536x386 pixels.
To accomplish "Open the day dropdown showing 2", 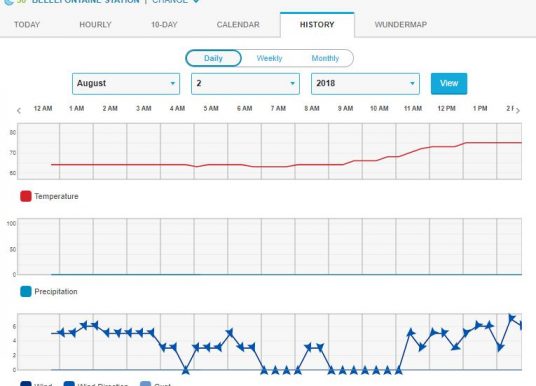I will coord(245,83).
